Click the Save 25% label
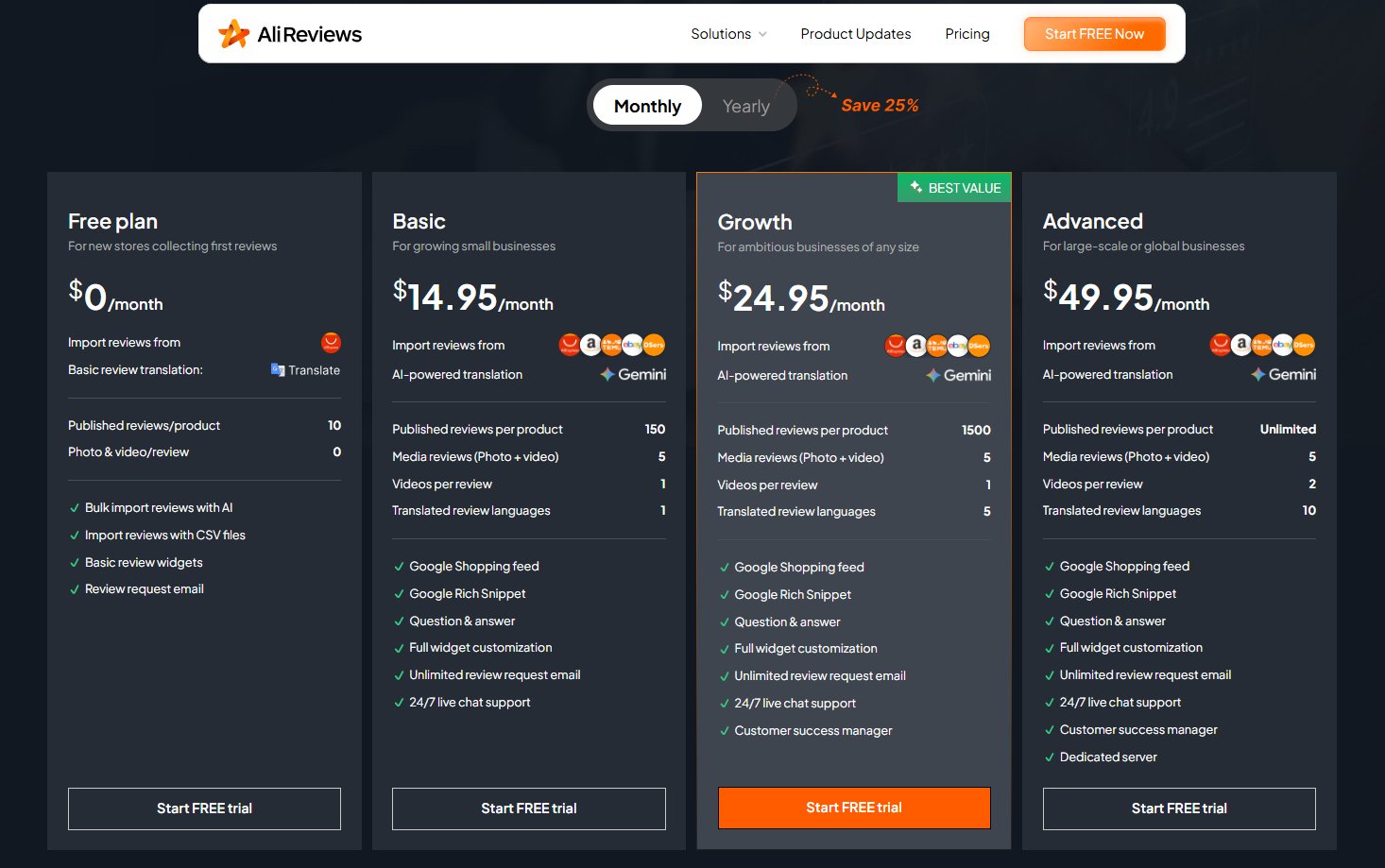 [880, 105]
